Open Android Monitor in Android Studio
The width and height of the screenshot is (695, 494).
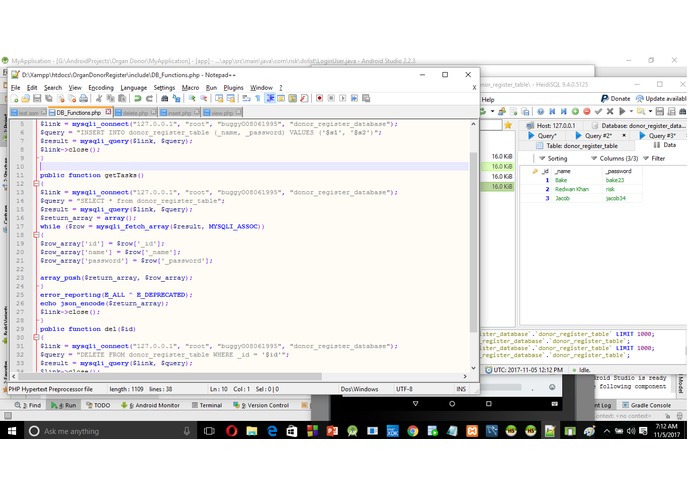click(150, 405)
